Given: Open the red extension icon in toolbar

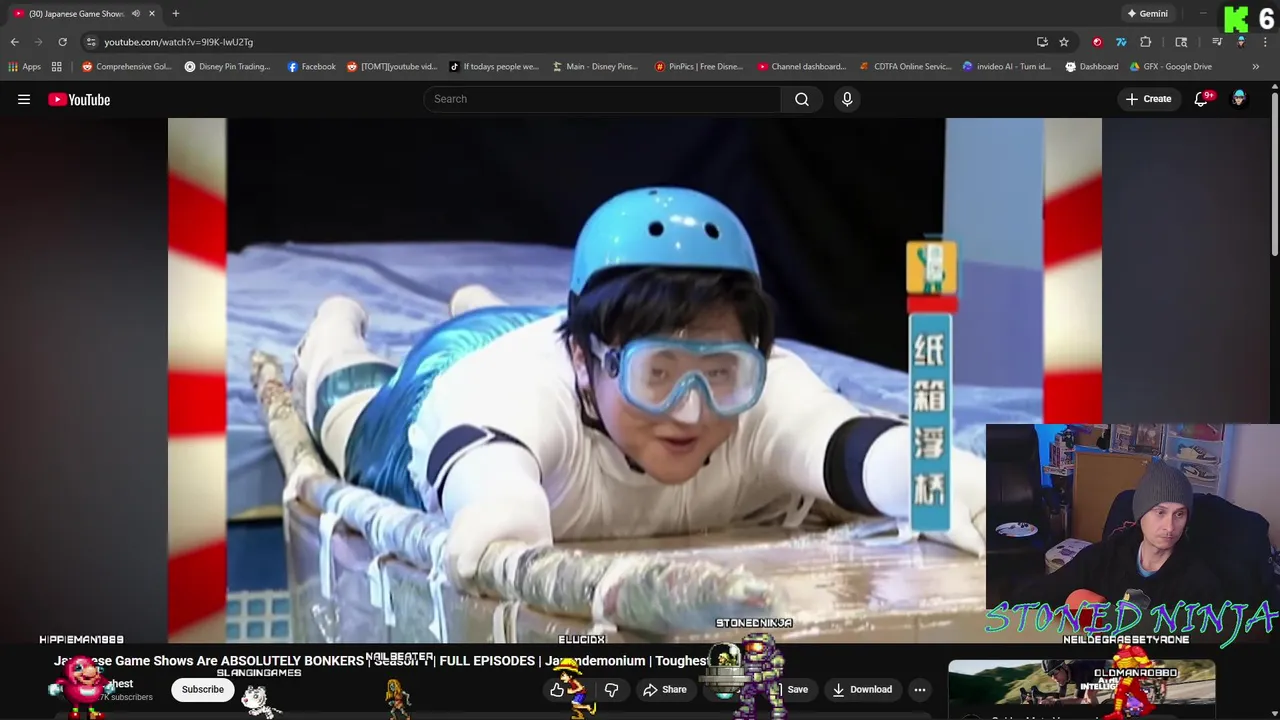Looking at the screenshot, I should [1097, 42].
